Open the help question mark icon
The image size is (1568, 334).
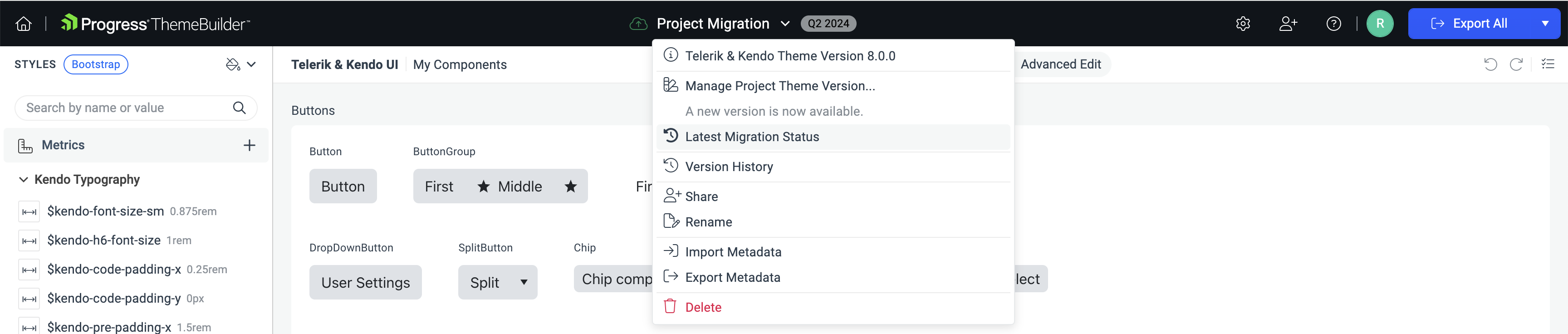[1333, 24]
